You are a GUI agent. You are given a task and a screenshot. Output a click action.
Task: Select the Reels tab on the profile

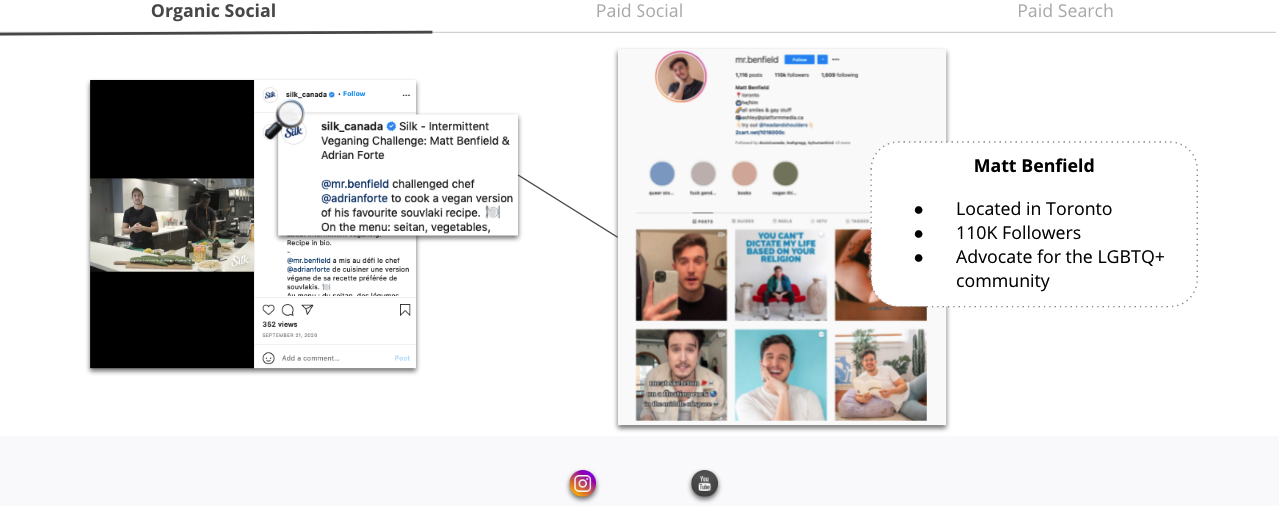coord(782,221)
